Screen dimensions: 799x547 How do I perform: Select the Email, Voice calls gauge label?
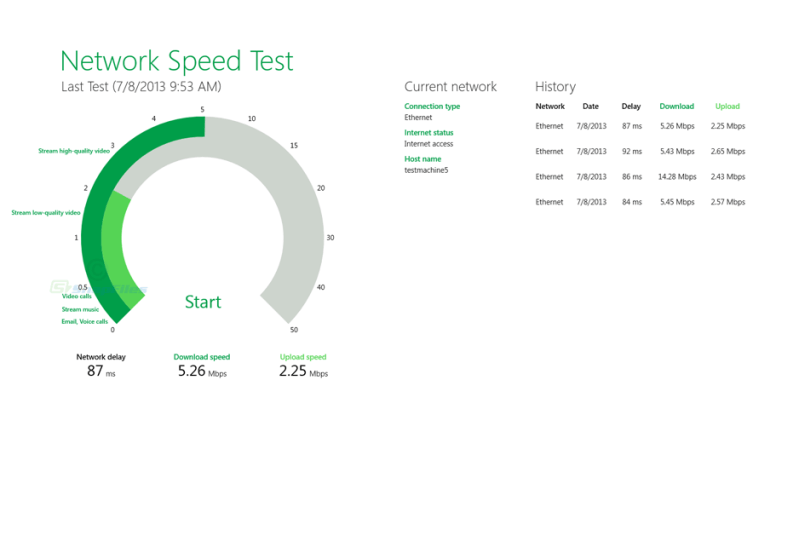click(x=85, y=322)
